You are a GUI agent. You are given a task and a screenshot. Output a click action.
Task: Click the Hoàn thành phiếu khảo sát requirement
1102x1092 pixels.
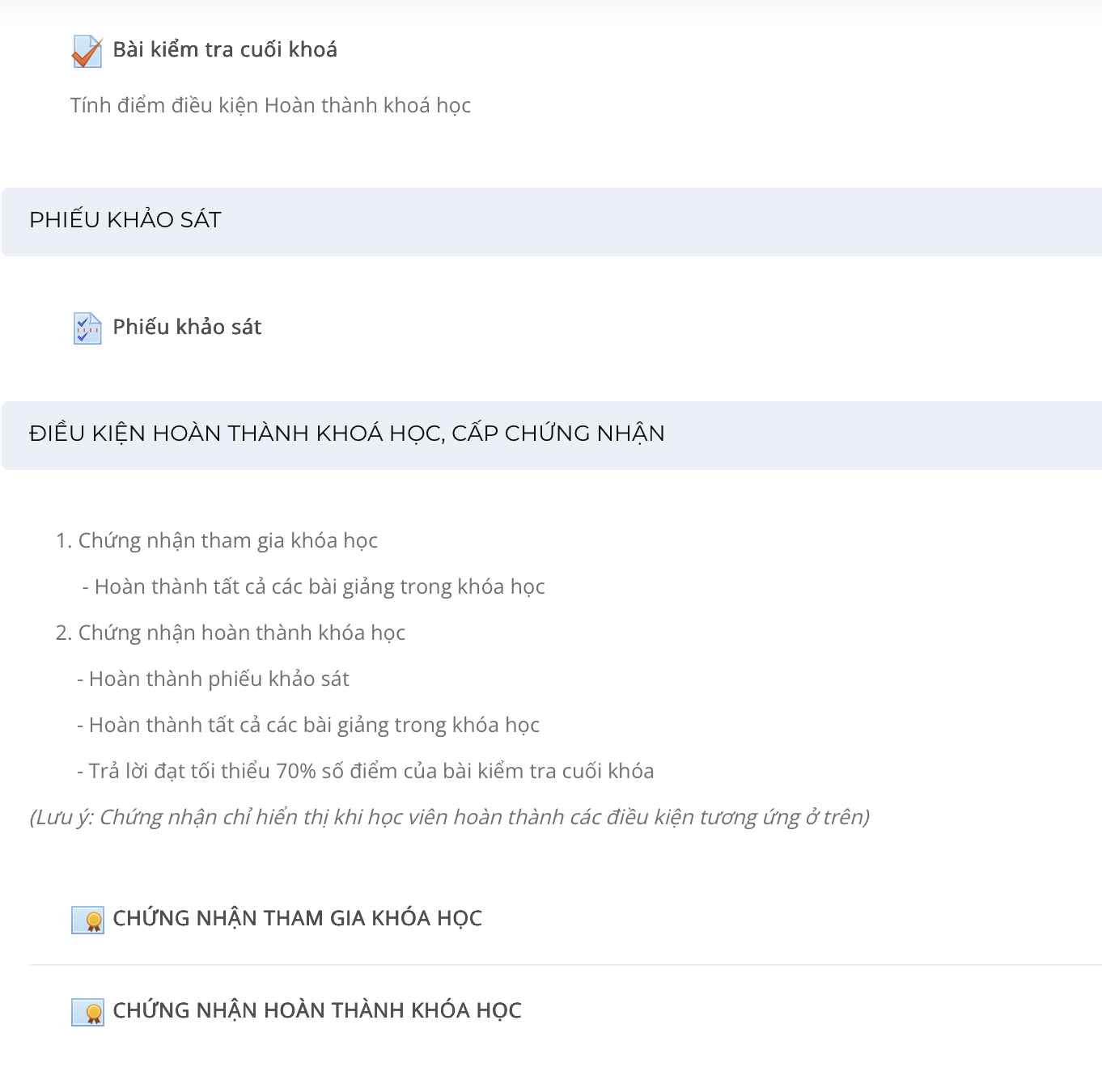coord(213,679)
